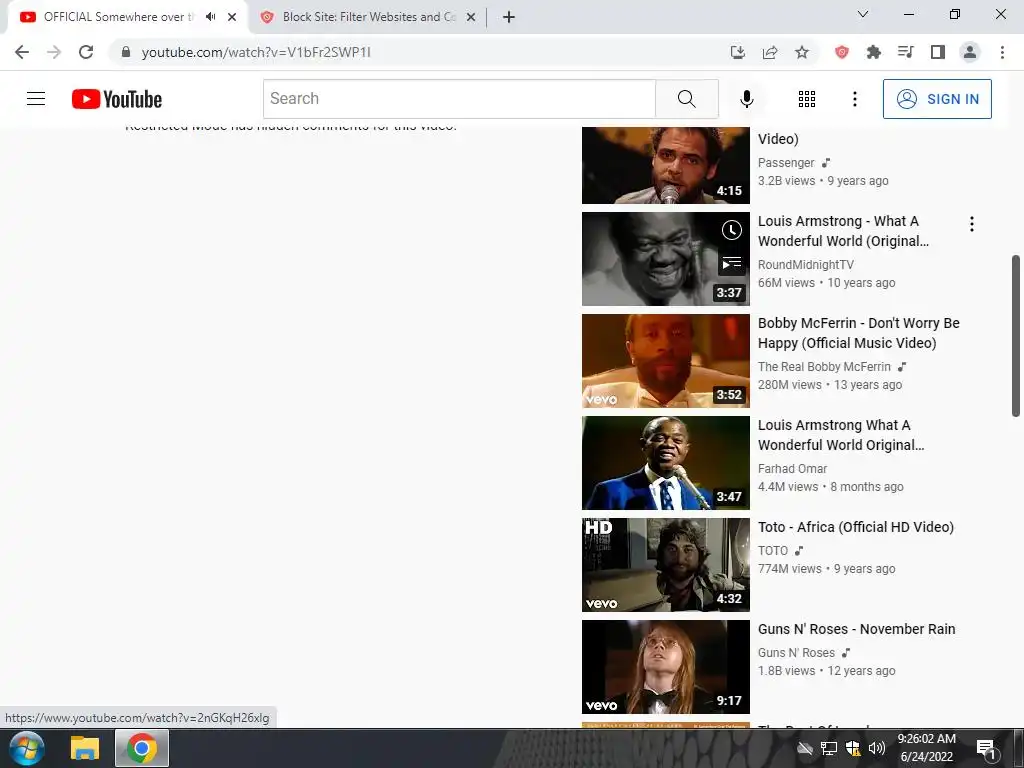Share this page icon in address bar
The width and height of the screenshot is (1024, 768).
(770, 52)
